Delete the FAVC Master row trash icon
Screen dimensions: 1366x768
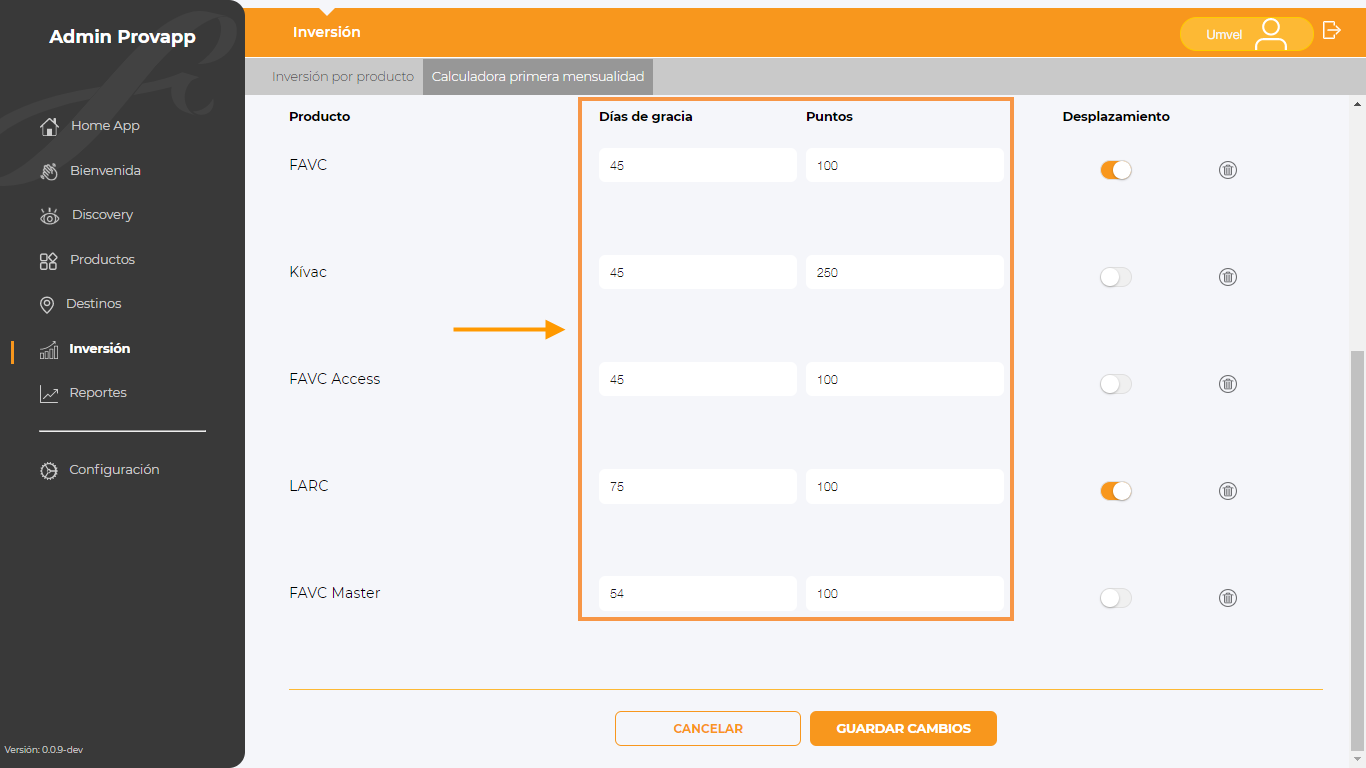tap(1228, 598)
